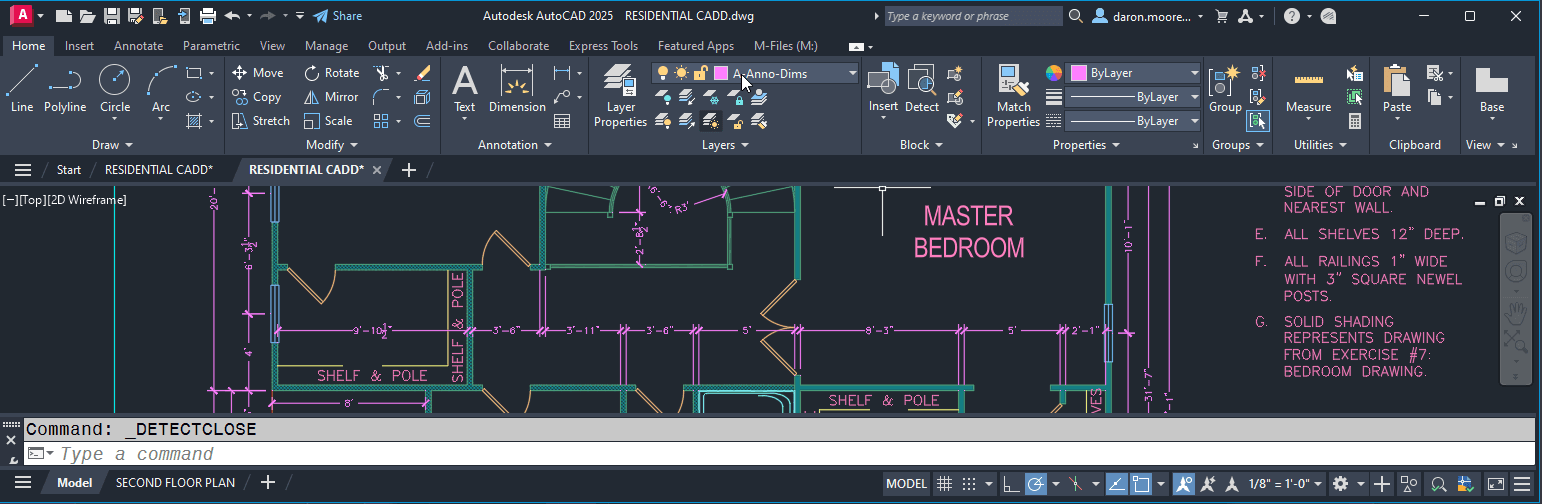Switch to the Start file tab

click(x=69, y=170)
